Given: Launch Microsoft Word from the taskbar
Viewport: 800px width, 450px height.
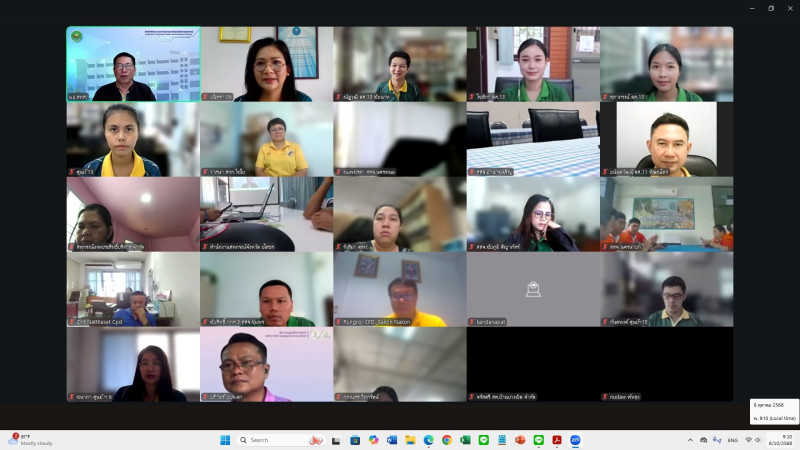Looking at the screenshot, I should point(392,440).
